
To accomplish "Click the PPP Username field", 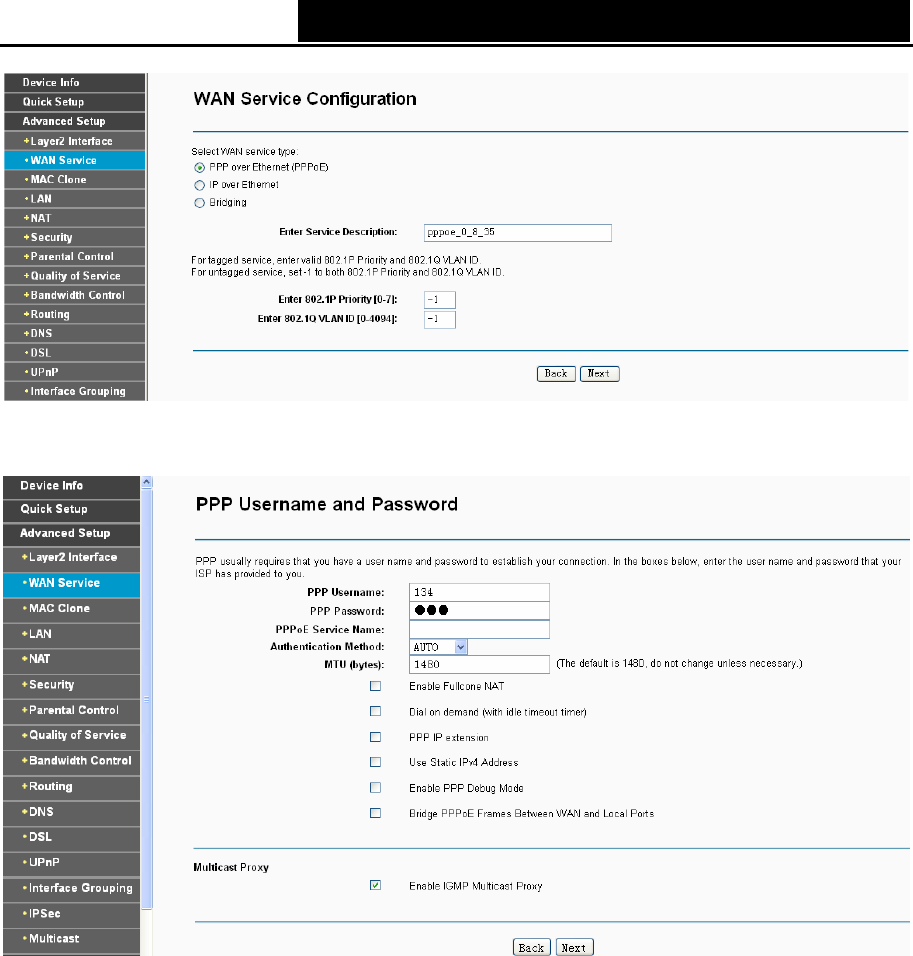I will coord(479,593).
